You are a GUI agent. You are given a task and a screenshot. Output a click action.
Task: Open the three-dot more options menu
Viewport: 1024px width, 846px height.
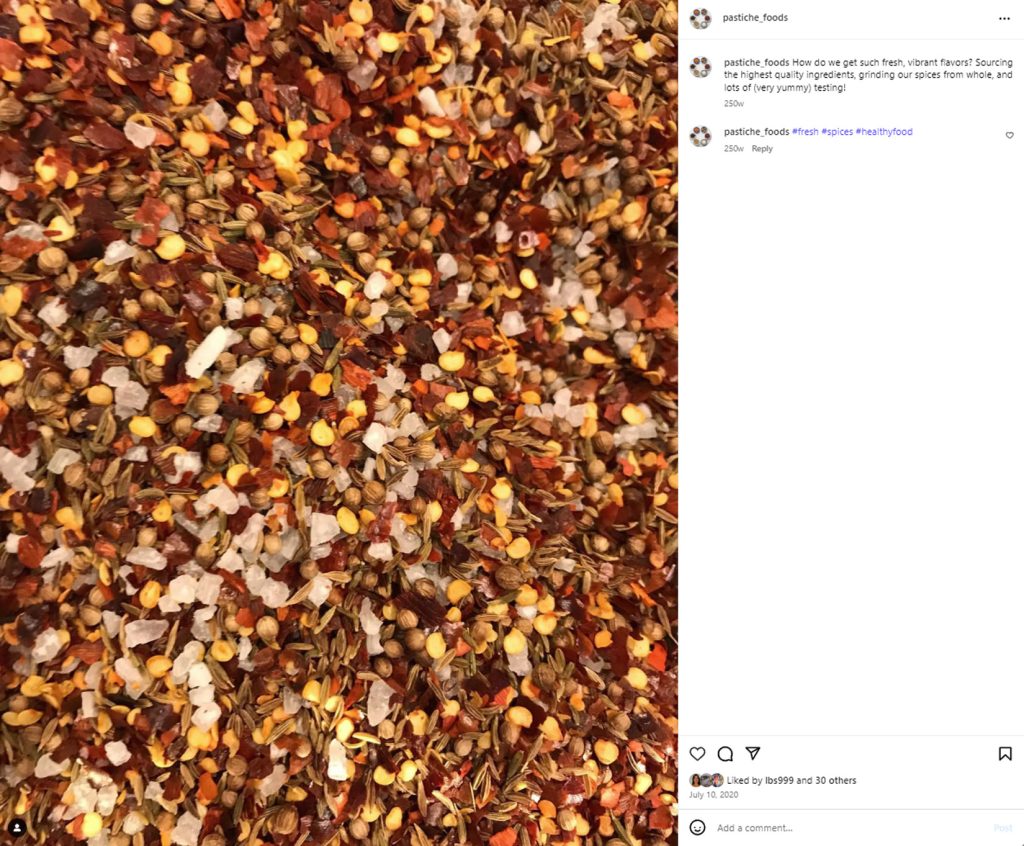click(x=1004, y=18)
